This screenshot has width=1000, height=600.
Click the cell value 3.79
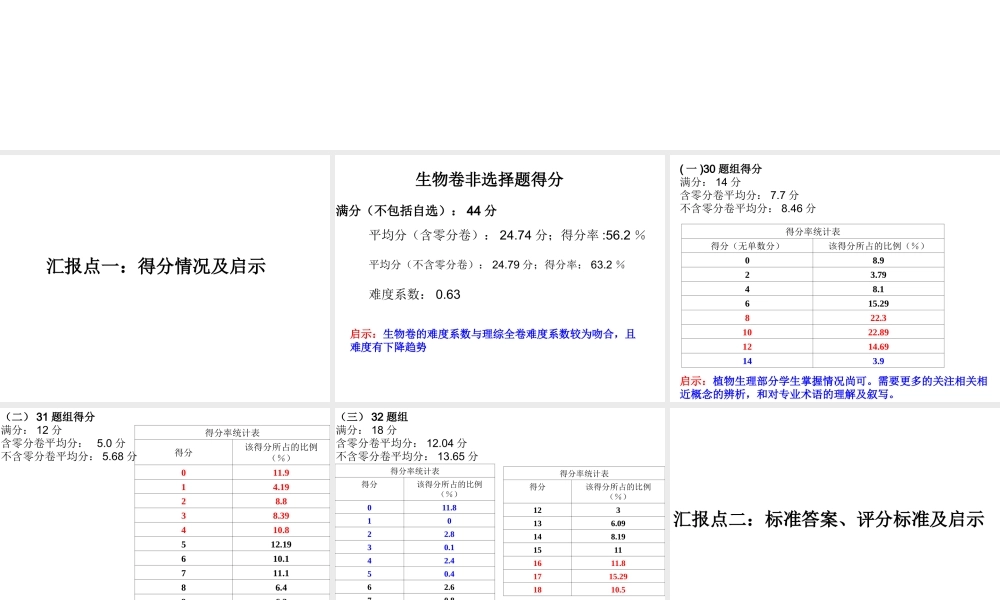pyautogui.click(x=878, y=275)
